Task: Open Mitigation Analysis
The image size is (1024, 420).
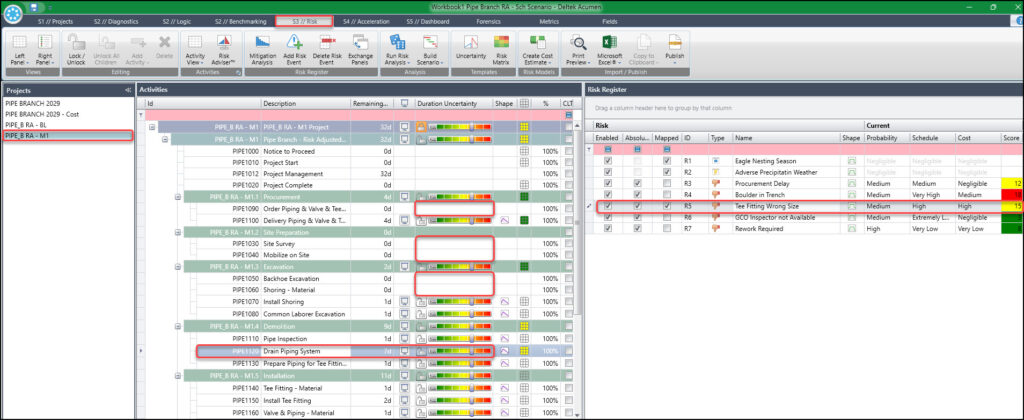Action: [263, 50]
